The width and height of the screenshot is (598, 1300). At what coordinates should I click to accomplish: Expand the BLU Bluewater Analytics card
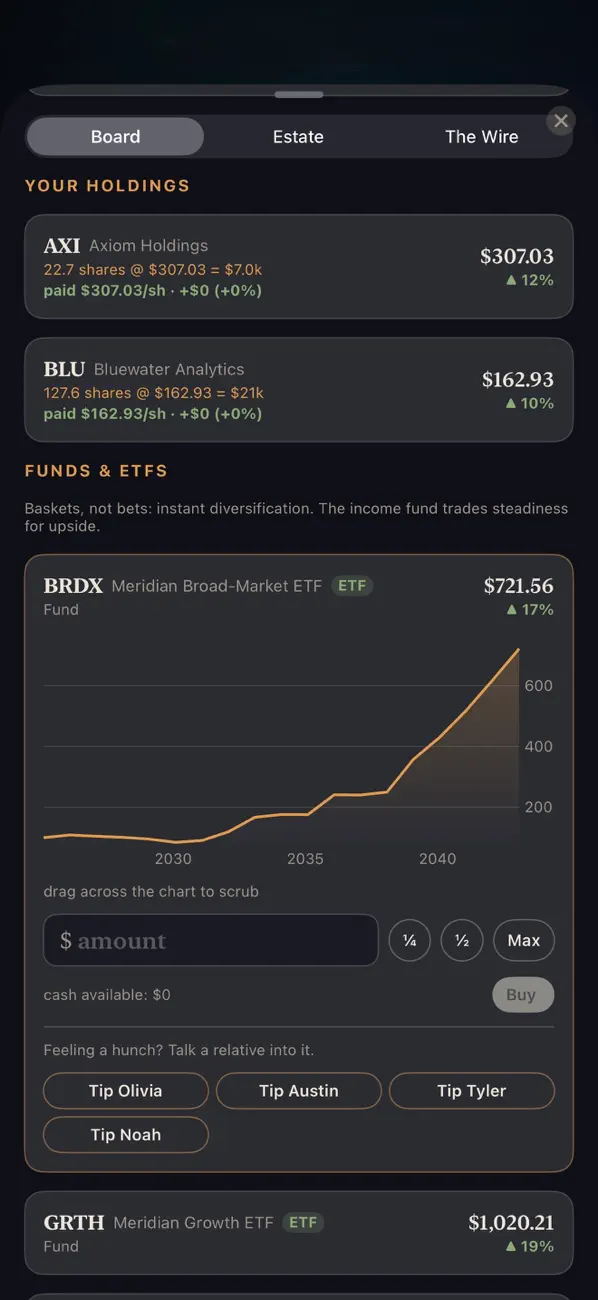pyautogui.click(x=299, y=390)
